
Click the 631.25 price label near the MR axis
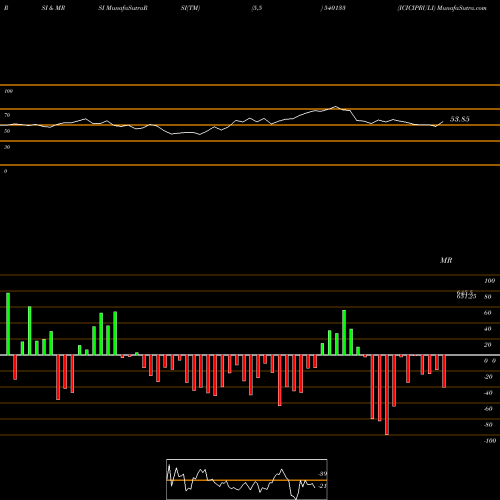tap(466, 297)
